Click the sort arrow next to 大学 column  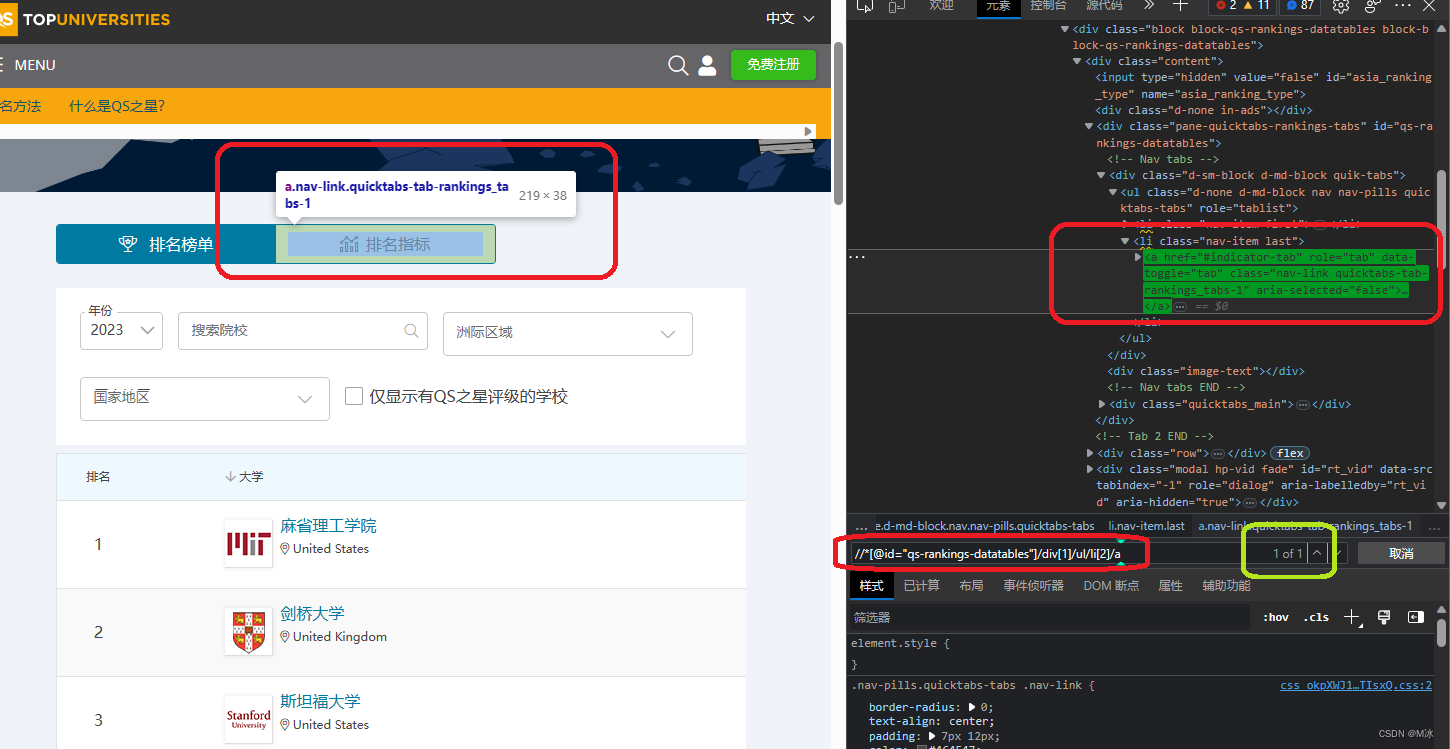[x=231, y=477]
